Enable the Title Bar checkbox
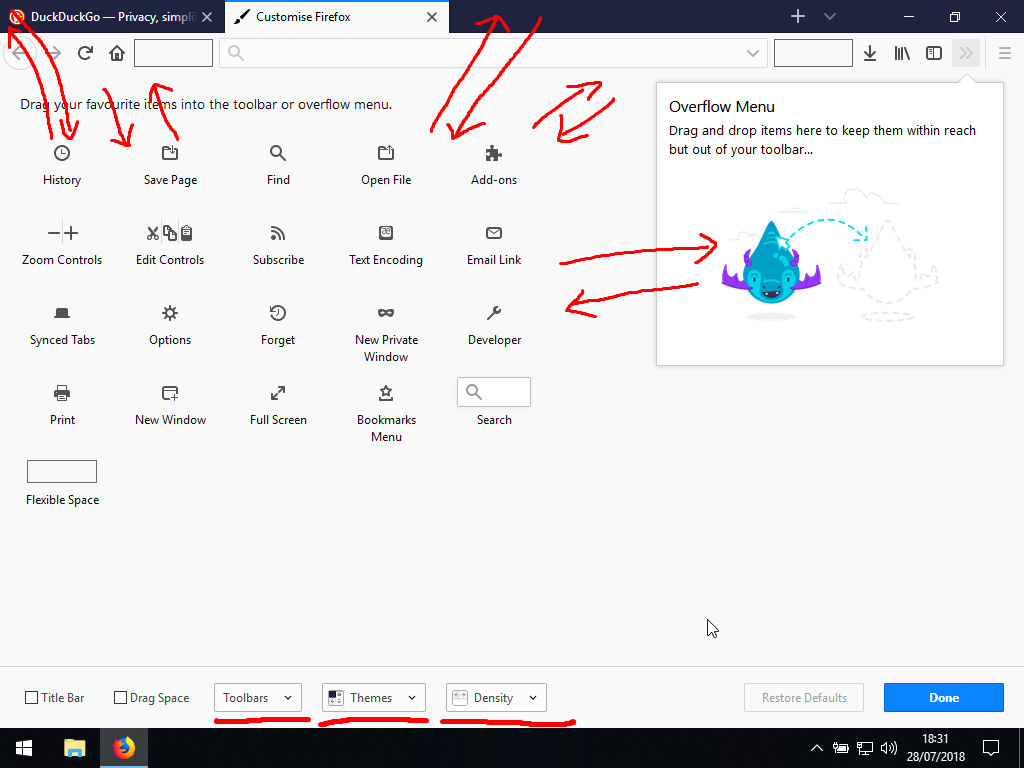This screenshot has height=768, width=1024. point(31,697)
